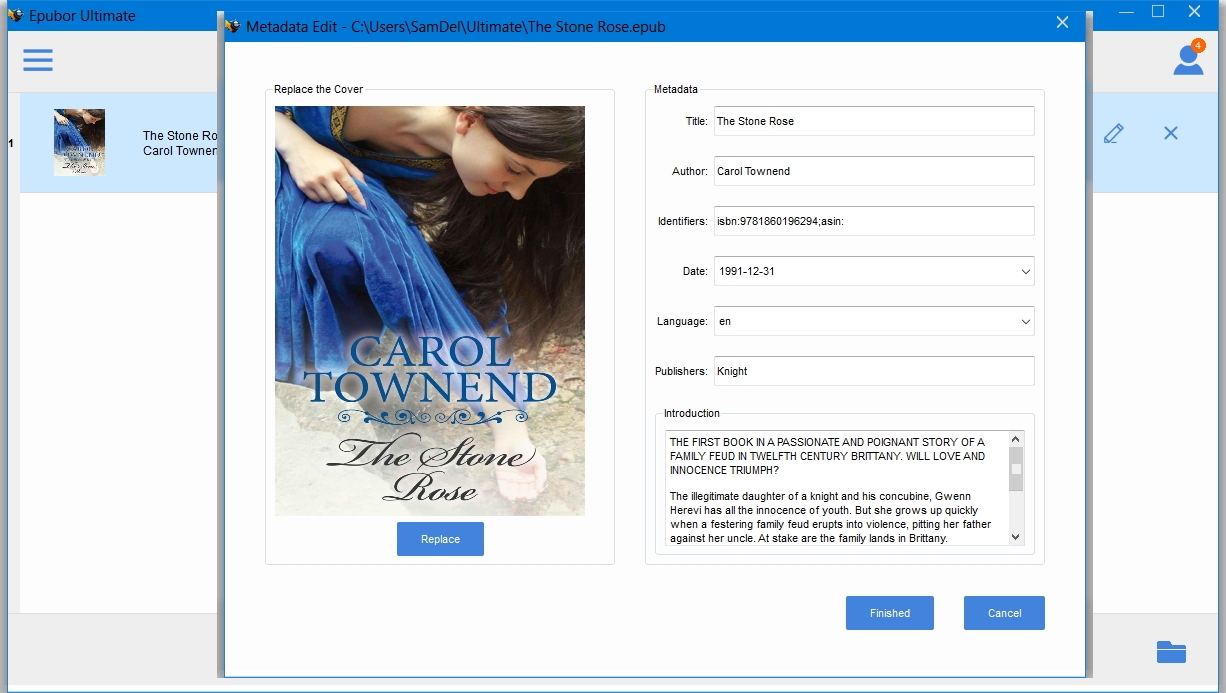Click the Author field with Carol Townend
This screenshot has height=693, width=1226.
(x=874, y=171)
